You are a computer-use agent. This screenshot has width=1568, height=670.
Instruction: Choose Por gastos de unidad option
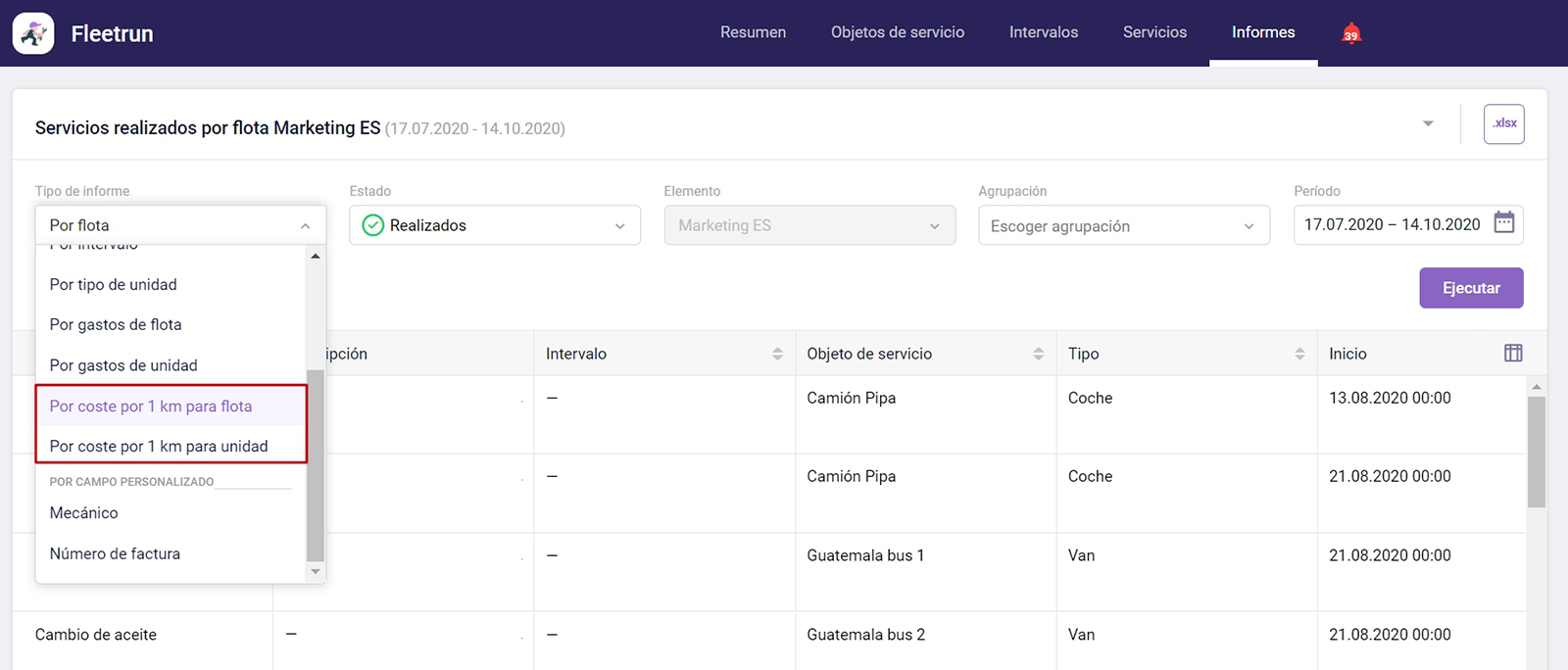[x=123, y=365]
